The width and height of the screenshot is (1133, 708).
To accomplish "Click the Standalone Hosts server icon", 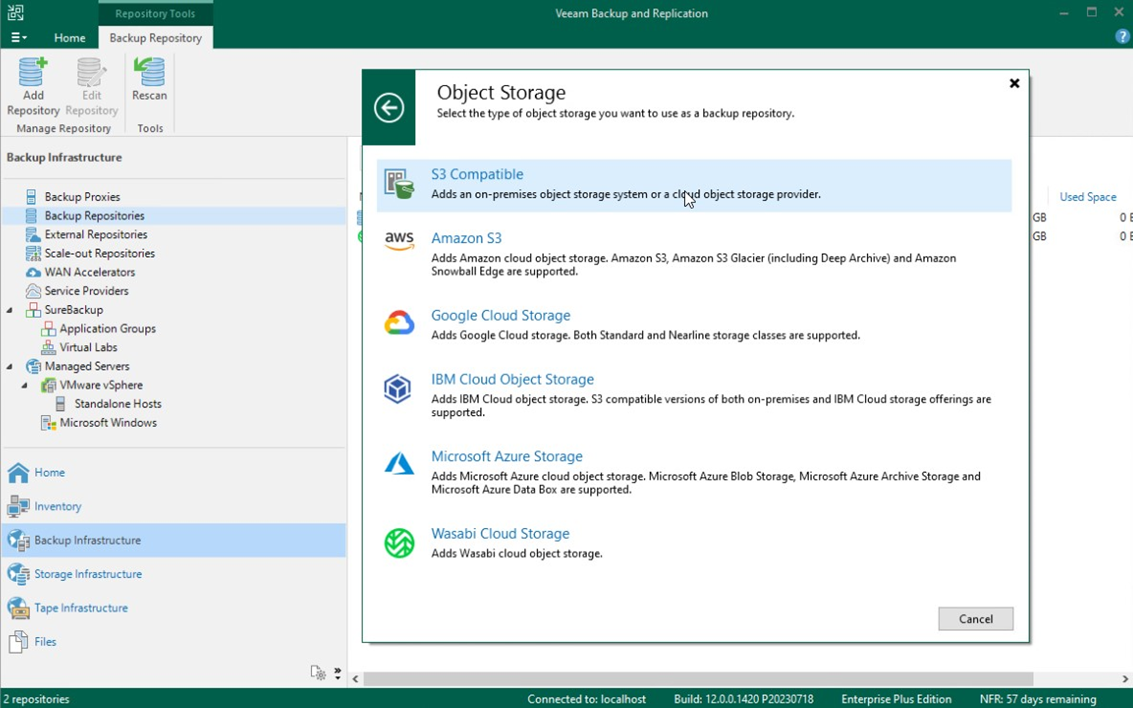I will (61, 403).
